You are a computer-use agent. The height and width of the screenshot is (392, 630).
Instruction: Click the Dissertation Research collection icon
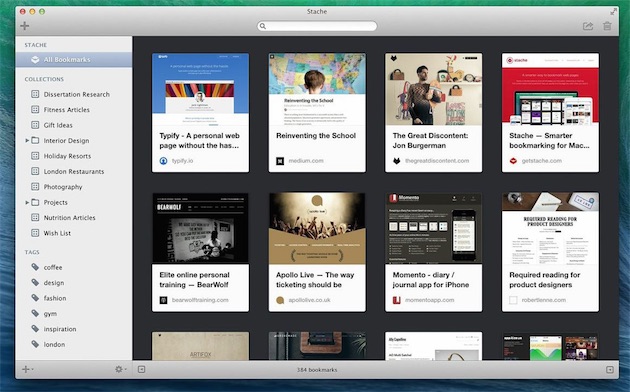click(35, 94)
